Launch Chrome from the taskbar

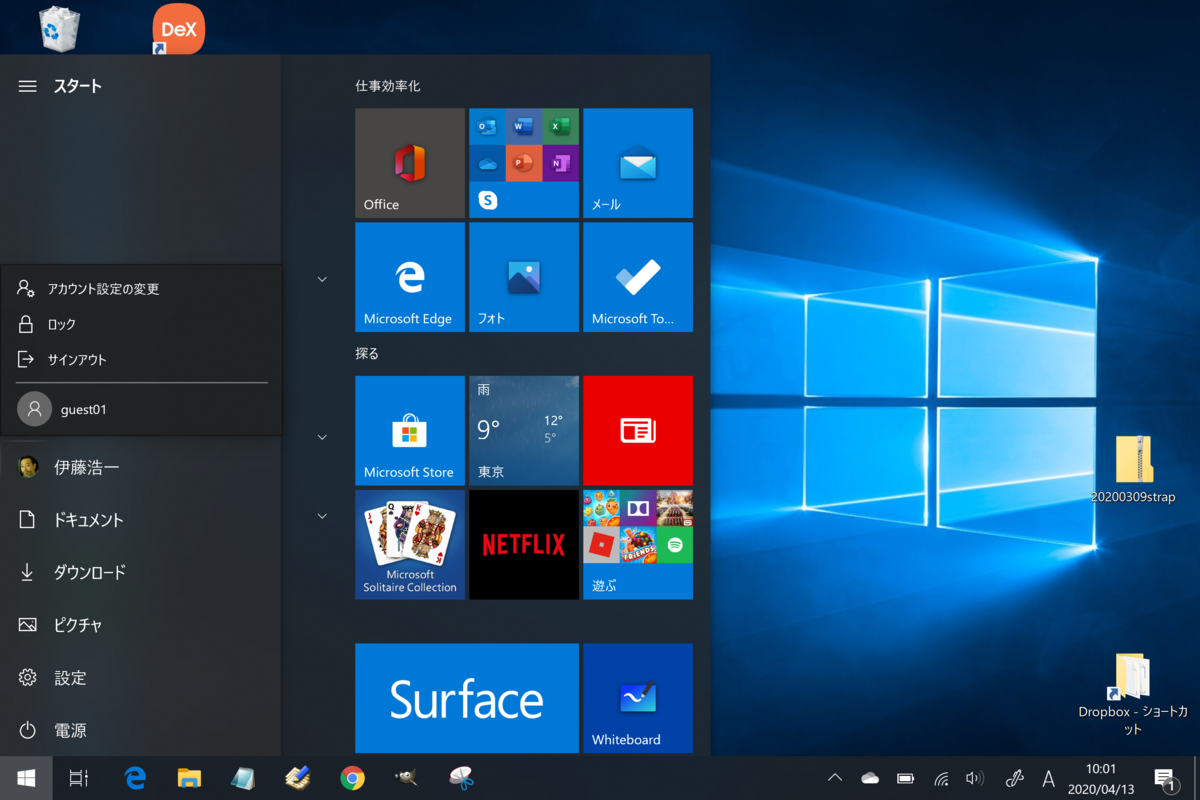[352, 778]
